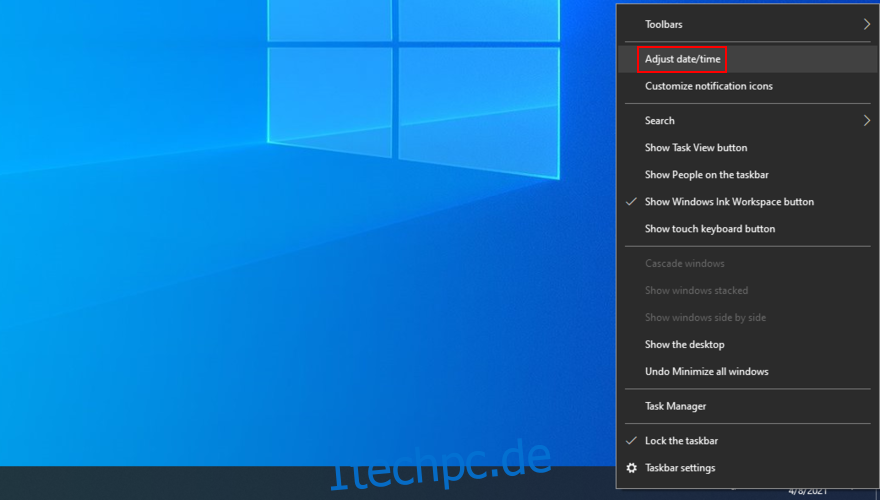Enable Show People on the taskbar
Image resolution: width=880 pixels, height=500 pixels.
(748, 175)
